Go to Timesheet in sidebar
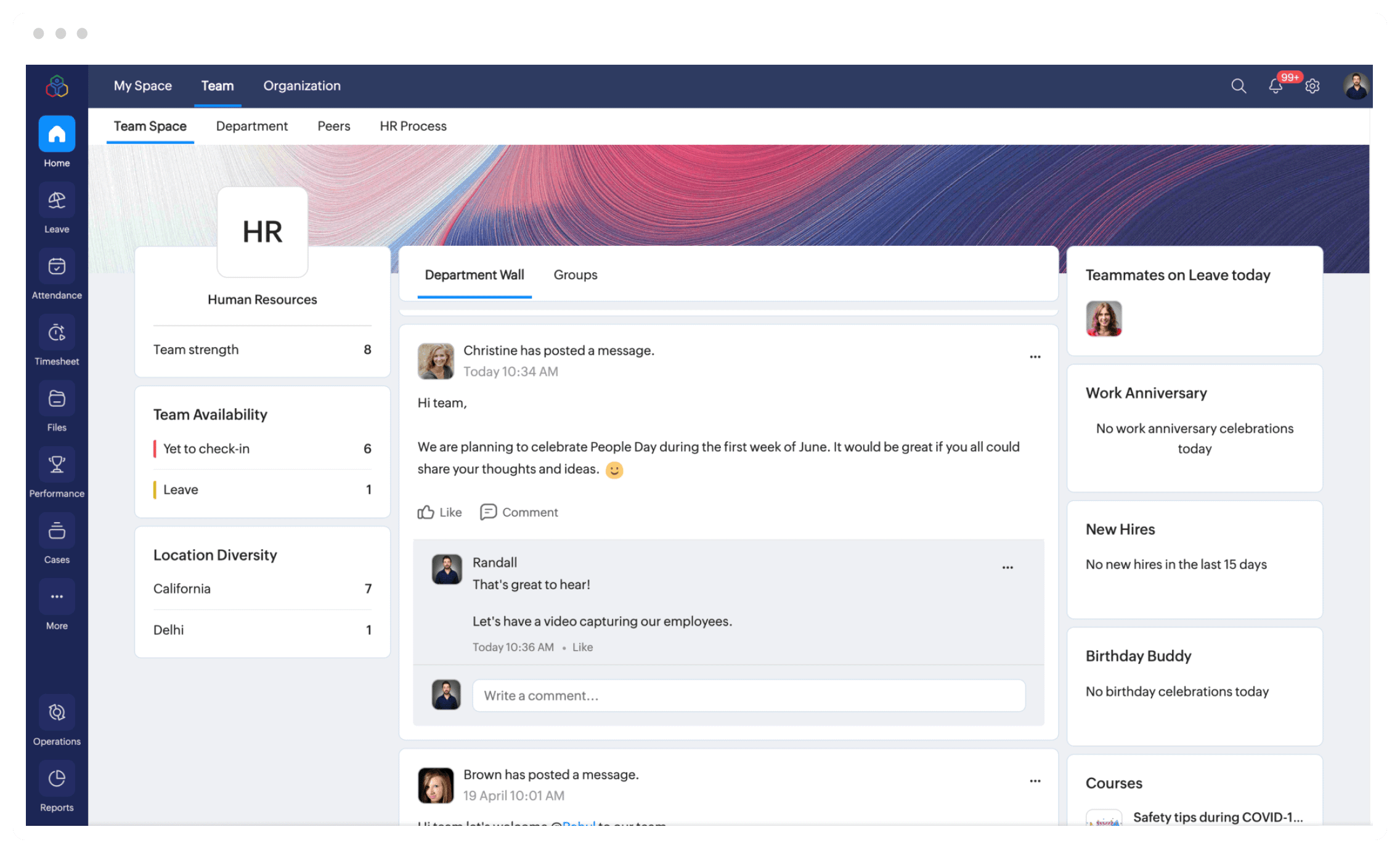Screen dimensions: 1400x853 click(x=57, y=333)
